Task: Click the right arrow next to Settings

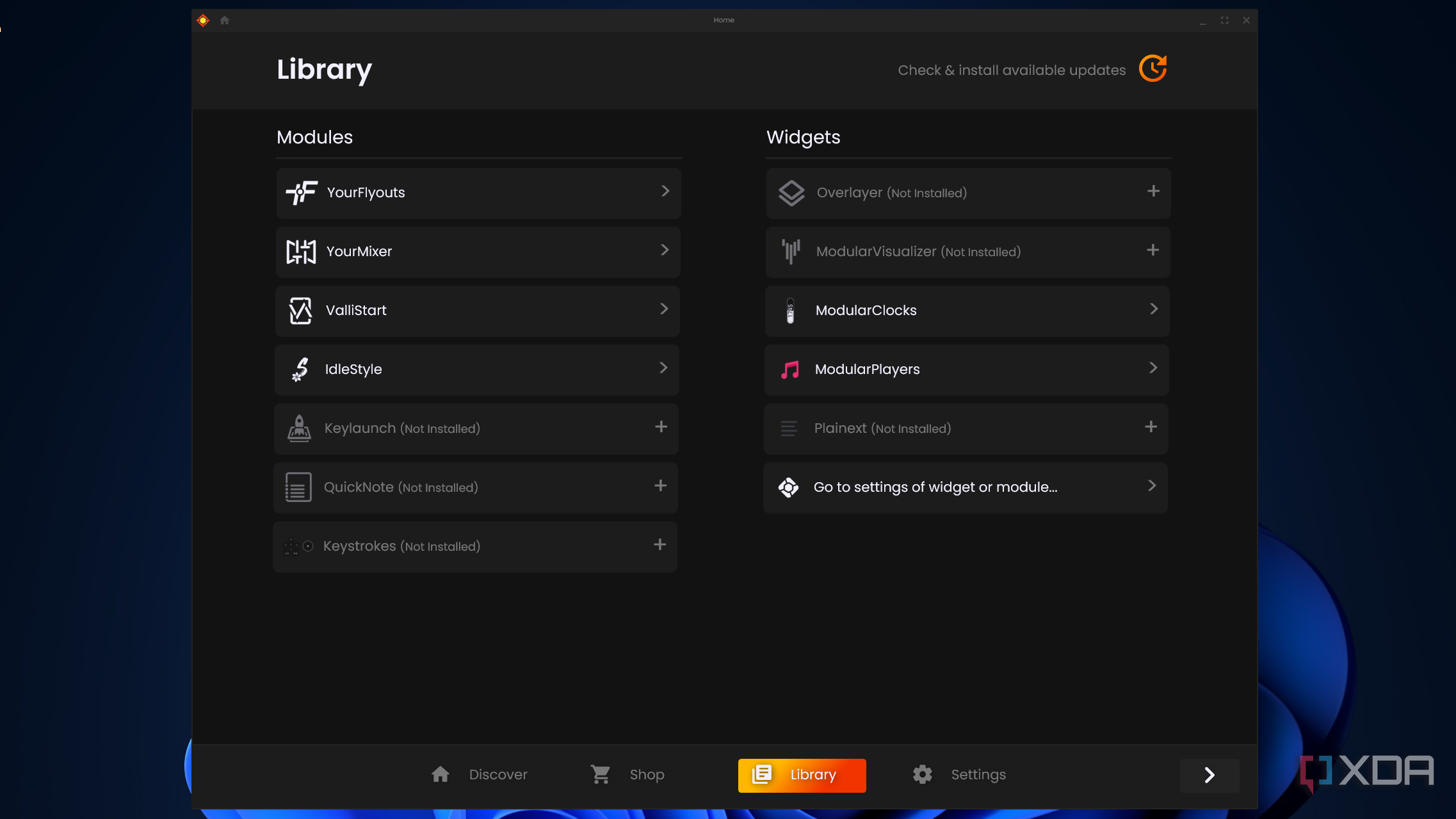Action: point(1209,775)
